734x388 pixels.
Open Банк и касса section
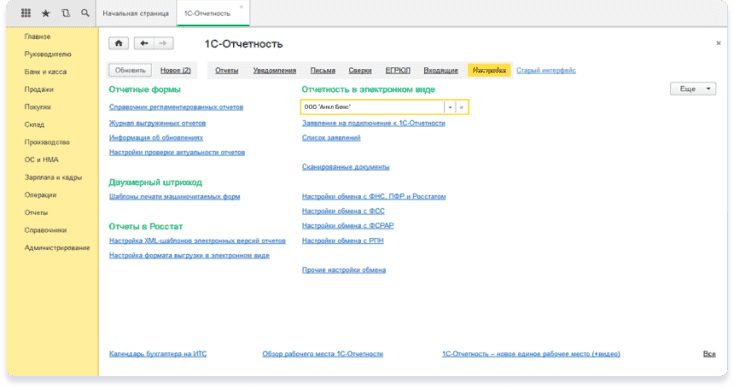click(x=45, y=72)
